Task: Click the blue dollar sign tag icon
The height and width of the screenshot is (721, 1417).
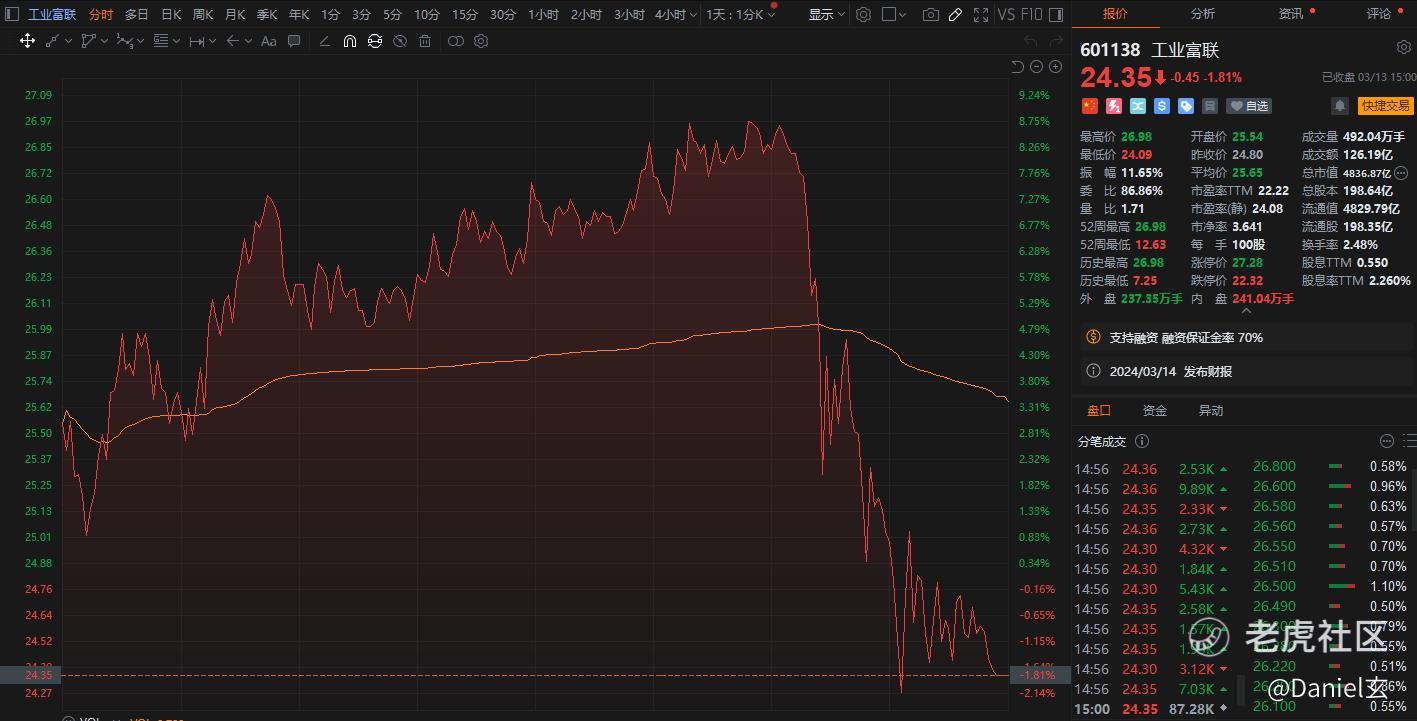Action: tap(1162, 106)
